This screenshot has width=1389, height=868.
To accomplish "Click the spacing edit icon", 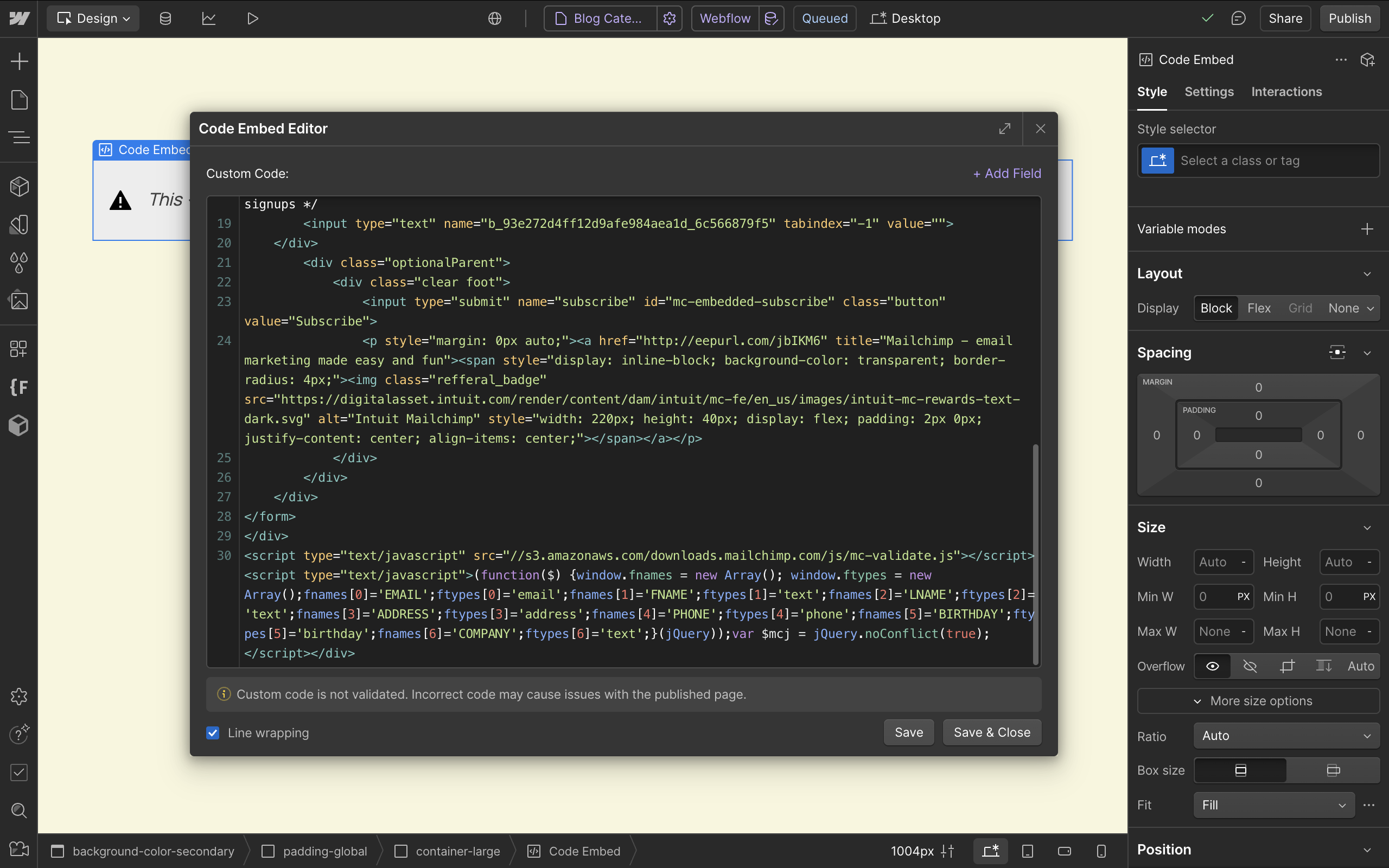I will pos(1337,353).
